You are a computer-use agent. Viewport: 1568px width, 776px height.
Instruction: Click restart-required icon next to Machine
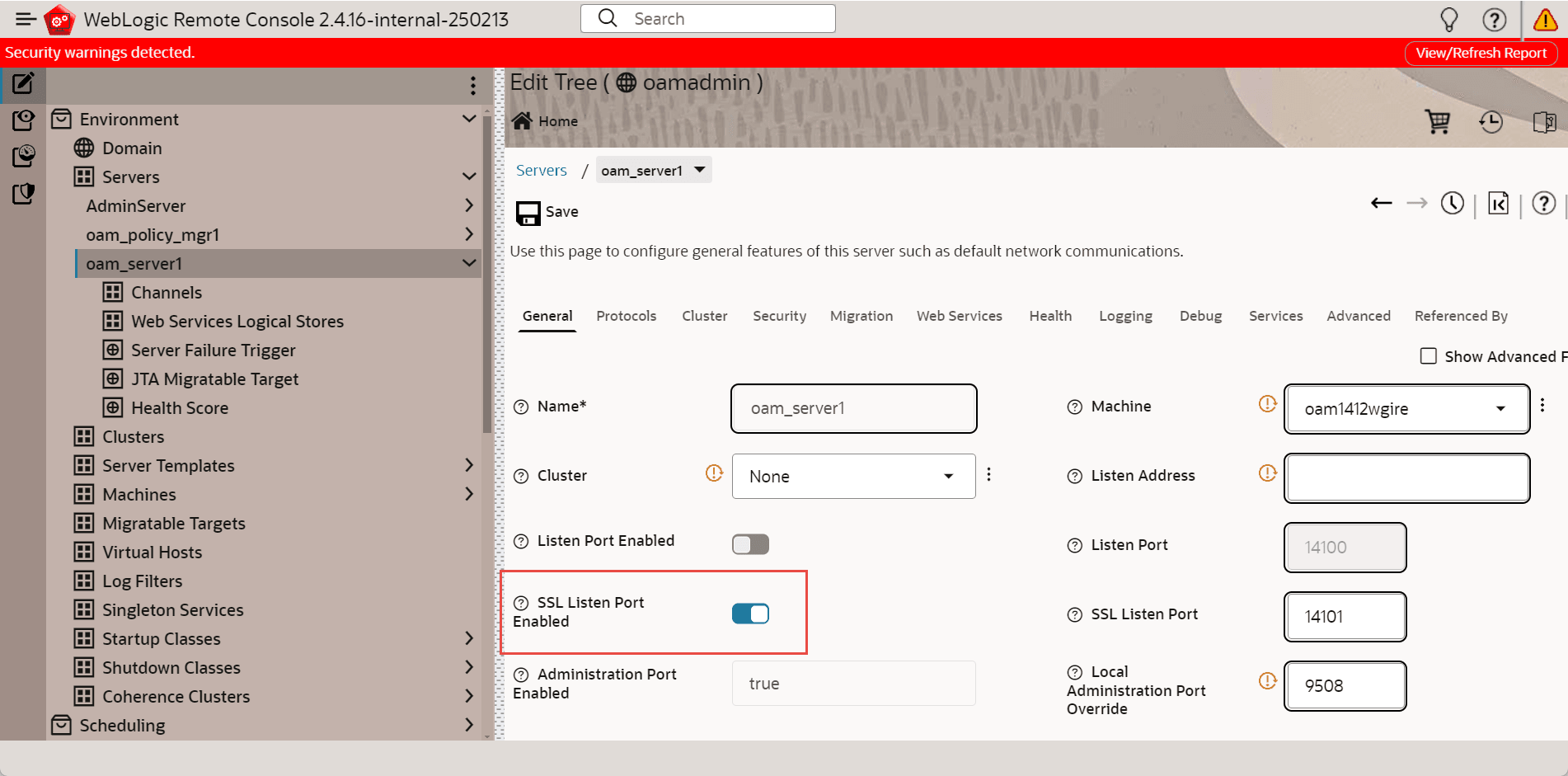click(x=1268, y=403)
